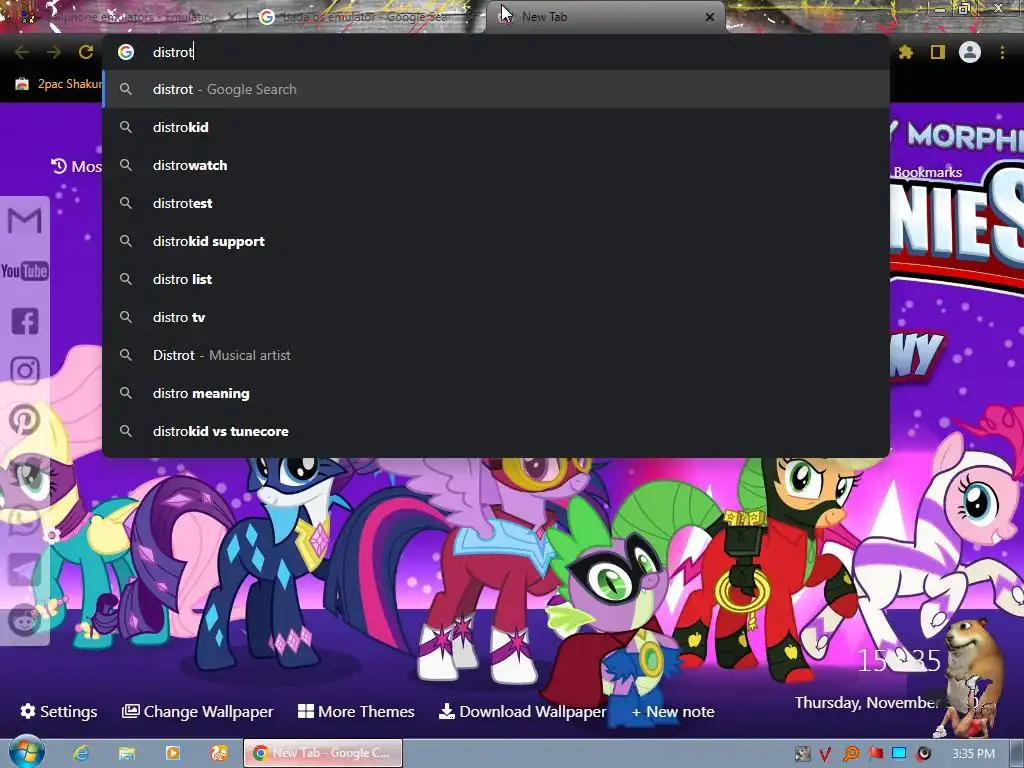Choose the 'distrokid' suggestion
The height and width of the screenshot is (768, 1024).
point(496,127)
